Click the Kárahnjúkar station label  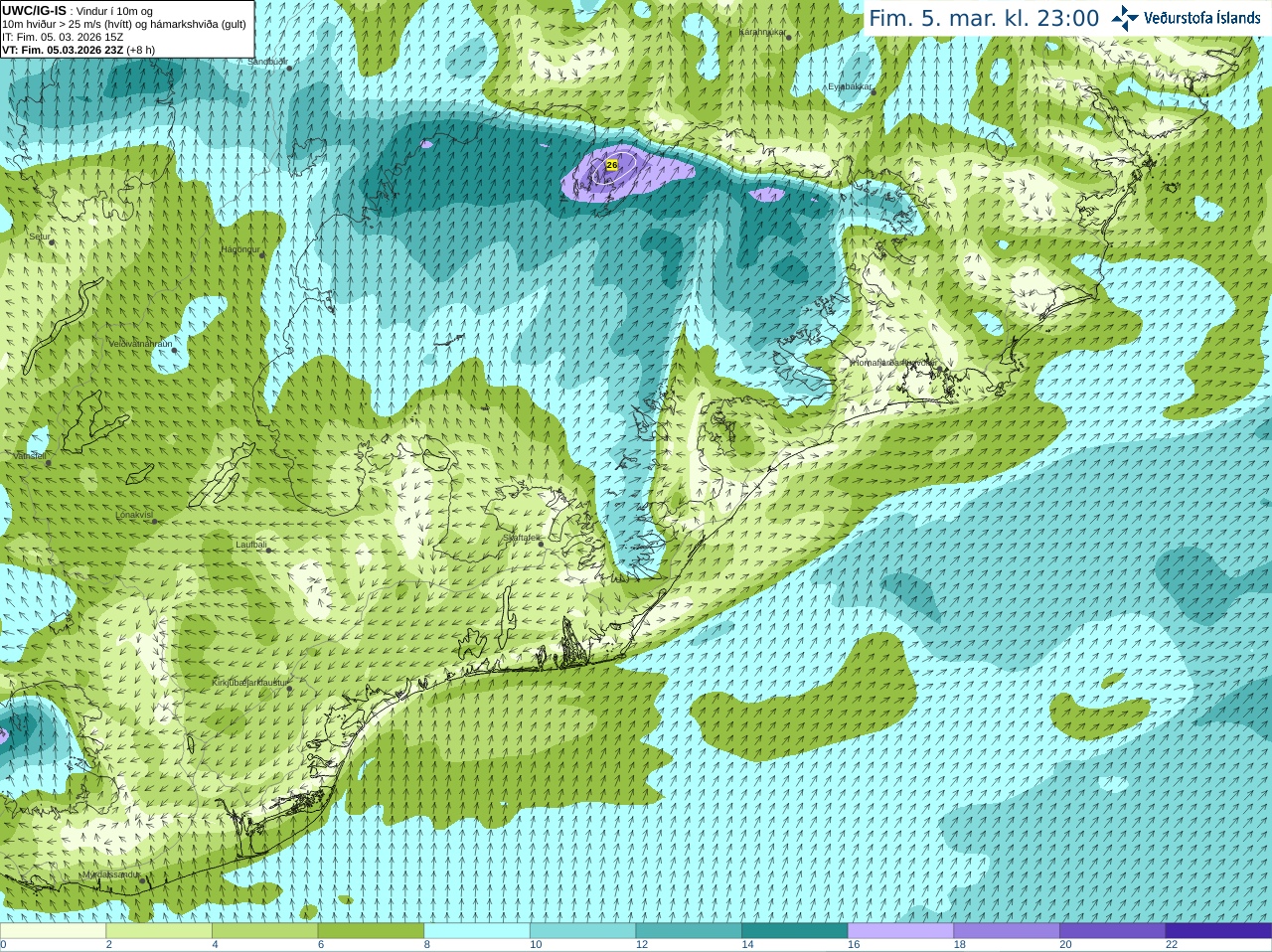pyautogui.click(x=762, y=32)
